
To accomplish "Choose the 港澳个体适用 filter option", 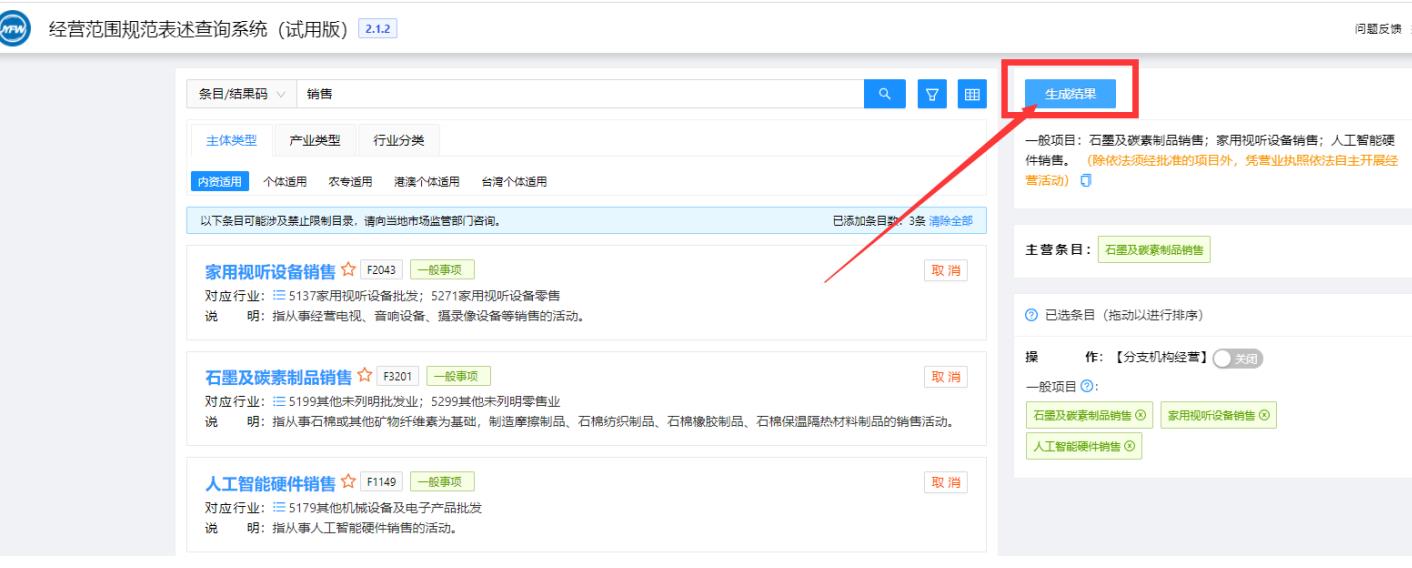I will click(427, 181).
